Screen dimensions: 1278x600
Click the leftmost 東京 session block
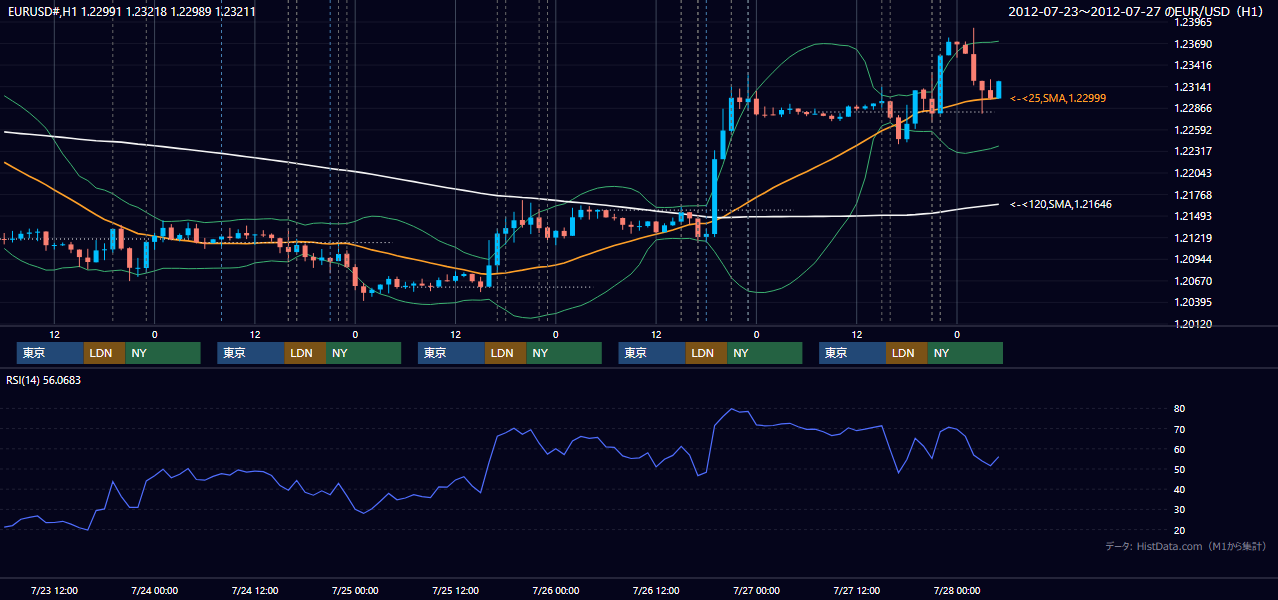pyautogui.click(x=50, y=353)
